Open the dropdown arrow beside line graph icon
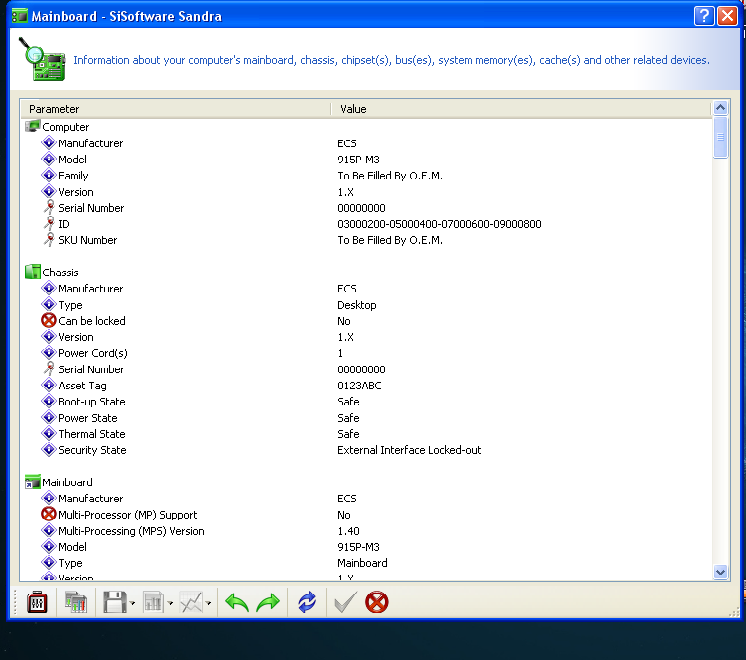Viewport: 746px width, 660px height. (x=208, y=603)
